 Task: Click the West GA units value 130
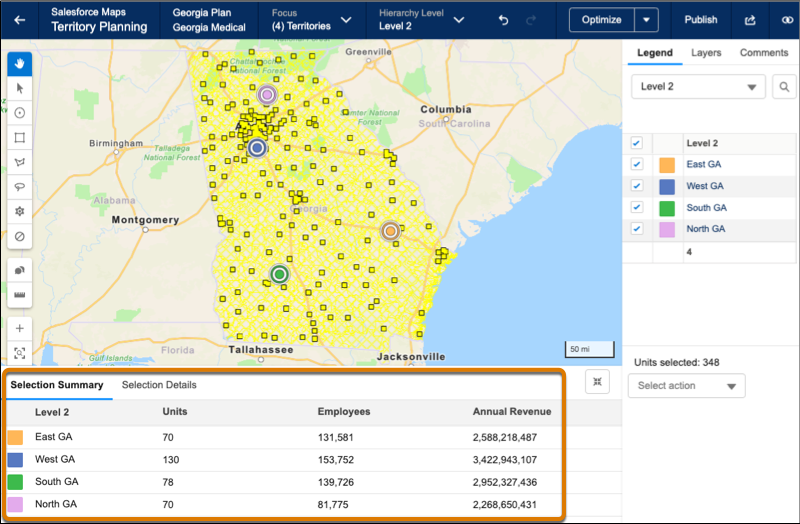170,460
